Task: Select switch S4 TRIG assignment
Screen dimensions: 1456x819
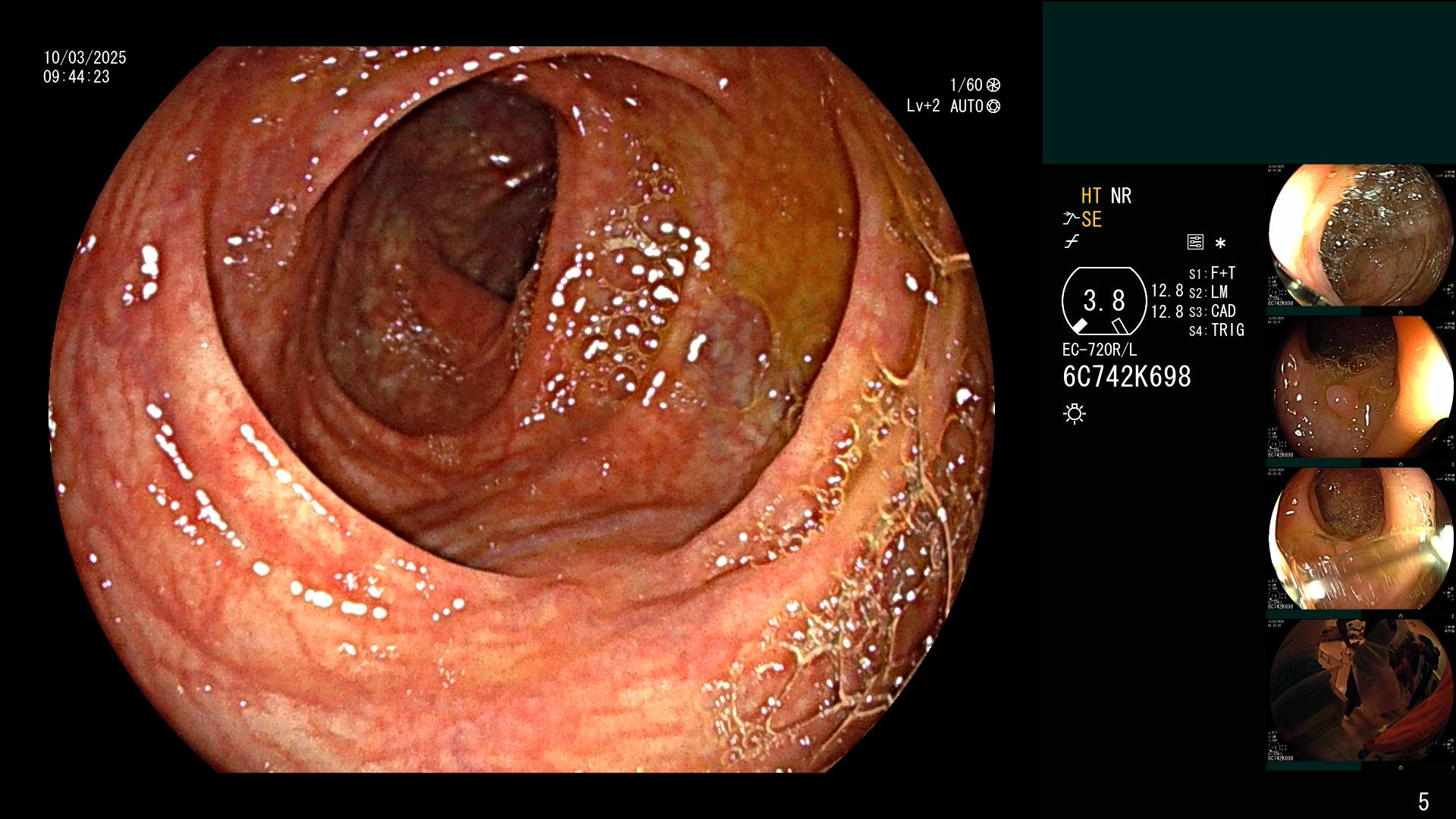Action: (1216, 330)
